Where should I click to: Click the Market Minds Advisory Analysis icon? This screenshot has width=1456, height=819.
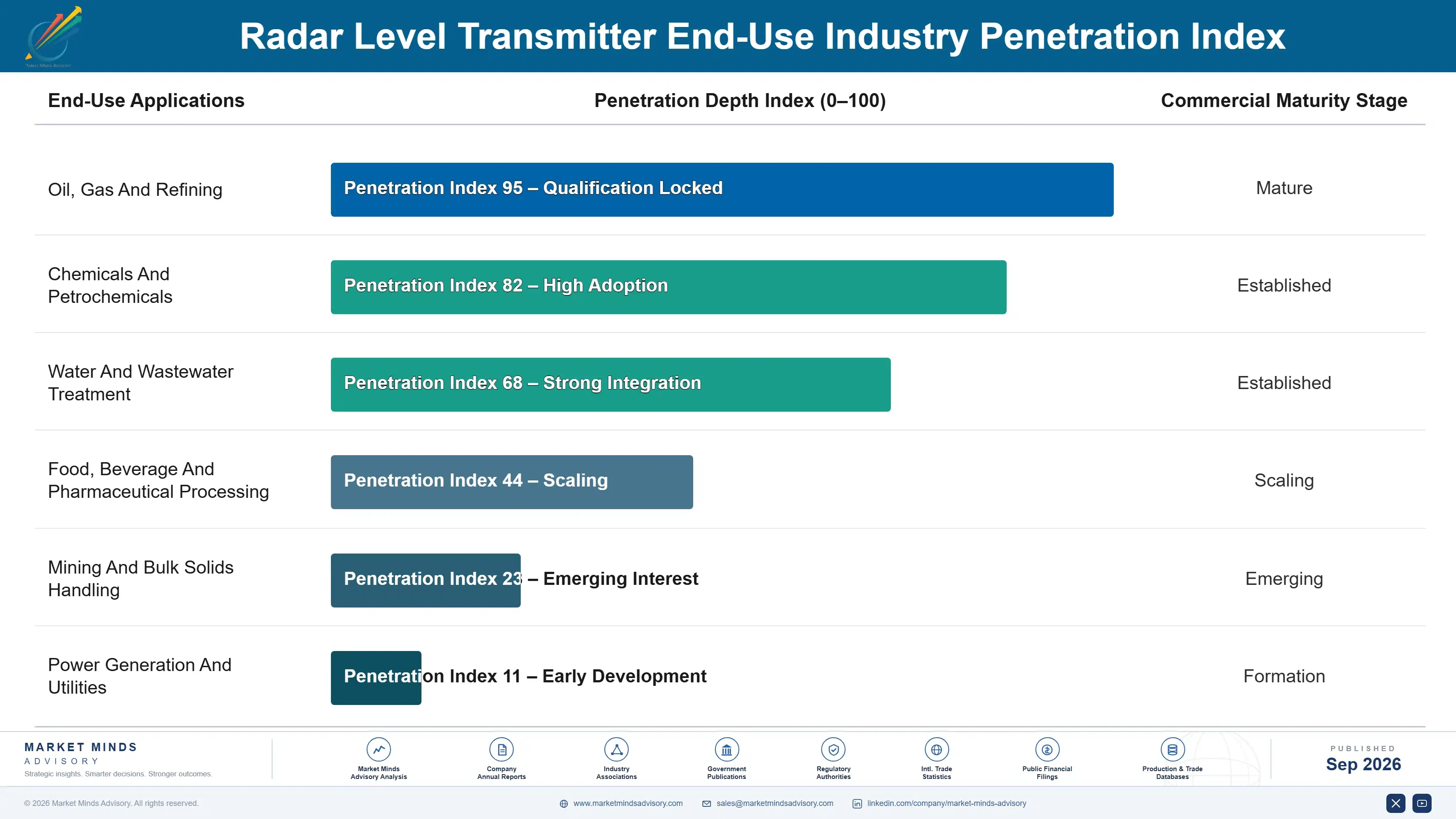point(379,749)
